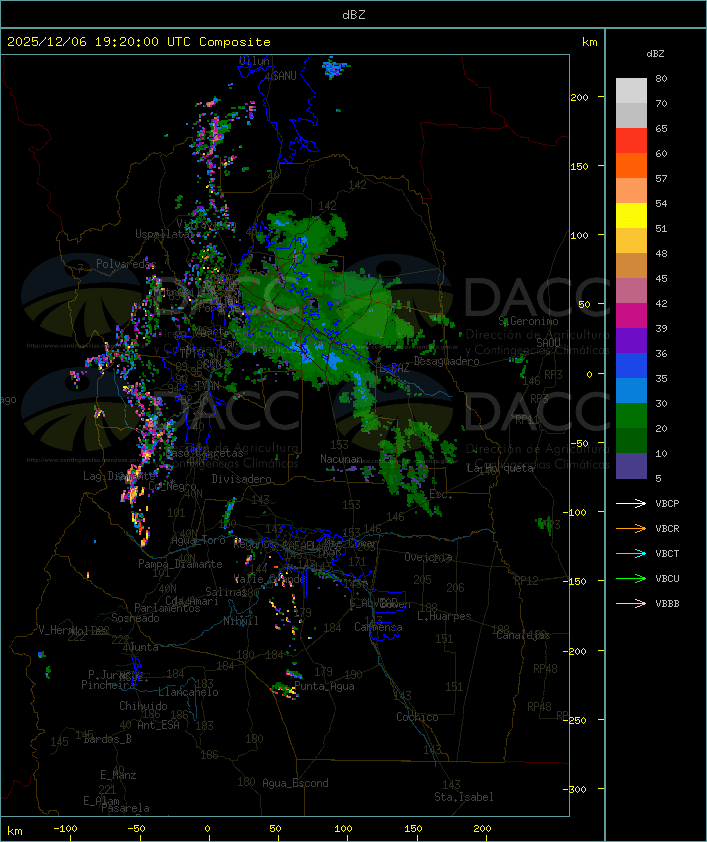Click the Cochico map label
707x842 pixels.
pos(417,717)
